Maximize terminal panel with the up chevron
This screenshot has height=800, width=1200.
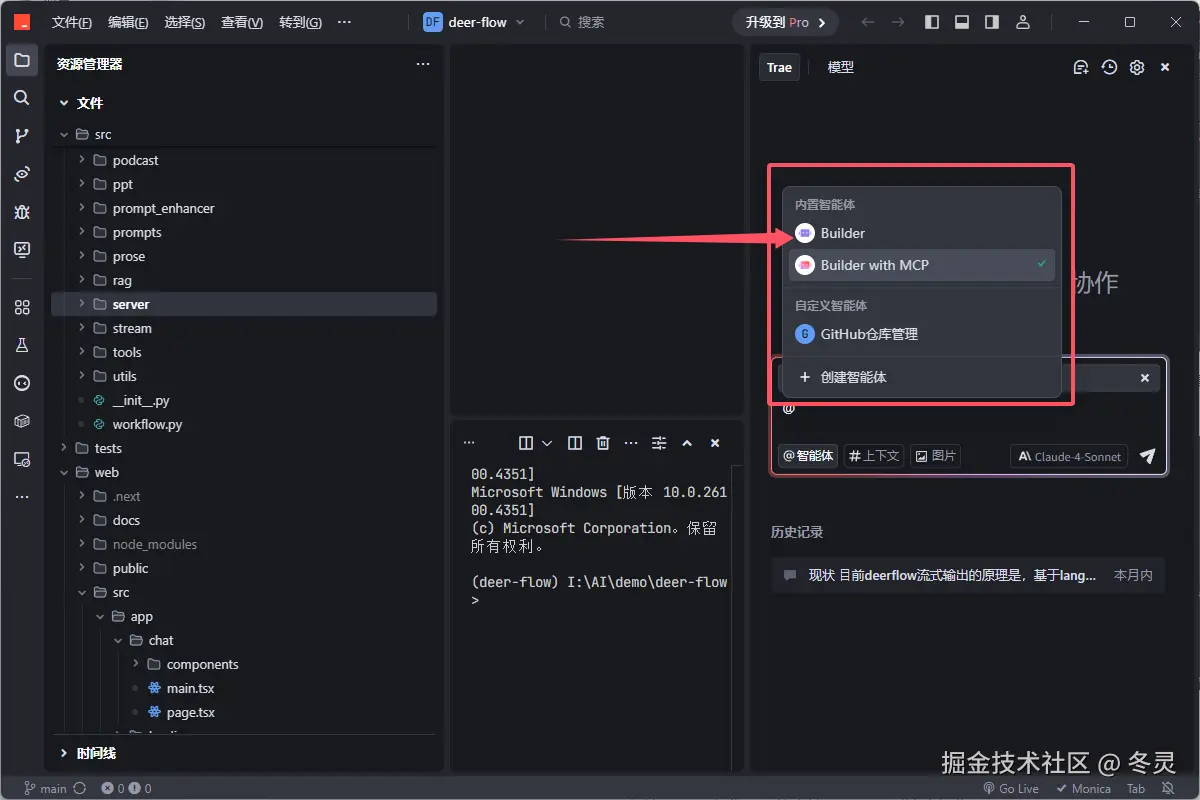coord(687,443)
